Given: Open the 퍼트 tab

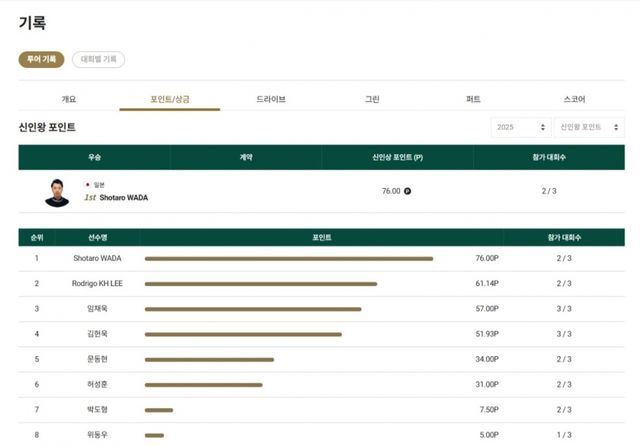Looking at the screenshot, I should 473,99.
